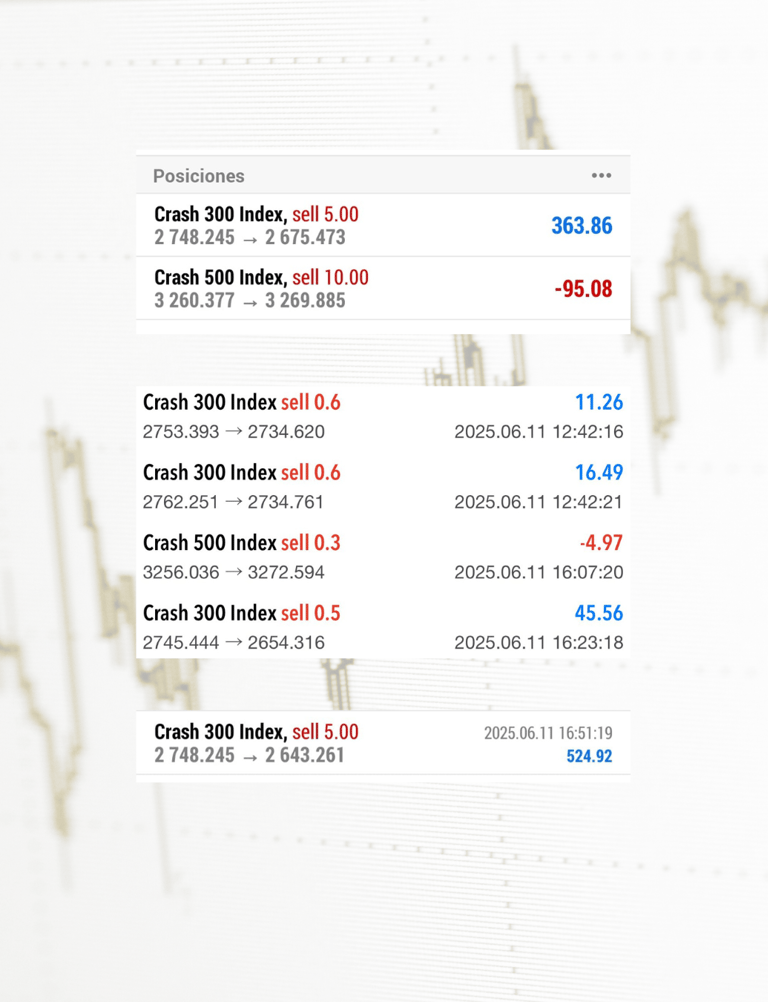The width and height of the screenshot is (768, 1002).
Task: Select the Crash 300 Index sell 0.5 trade
Action: click(x=383, y=628)
